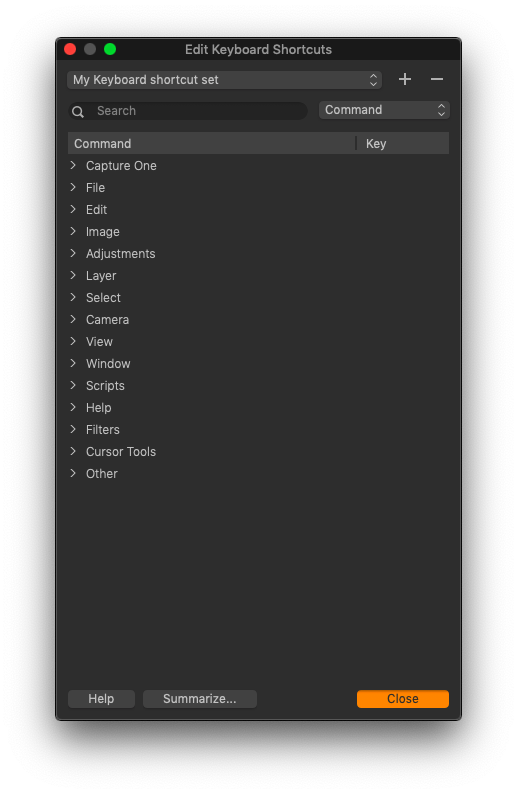Select the Filters tree item

tap(103, 429)
